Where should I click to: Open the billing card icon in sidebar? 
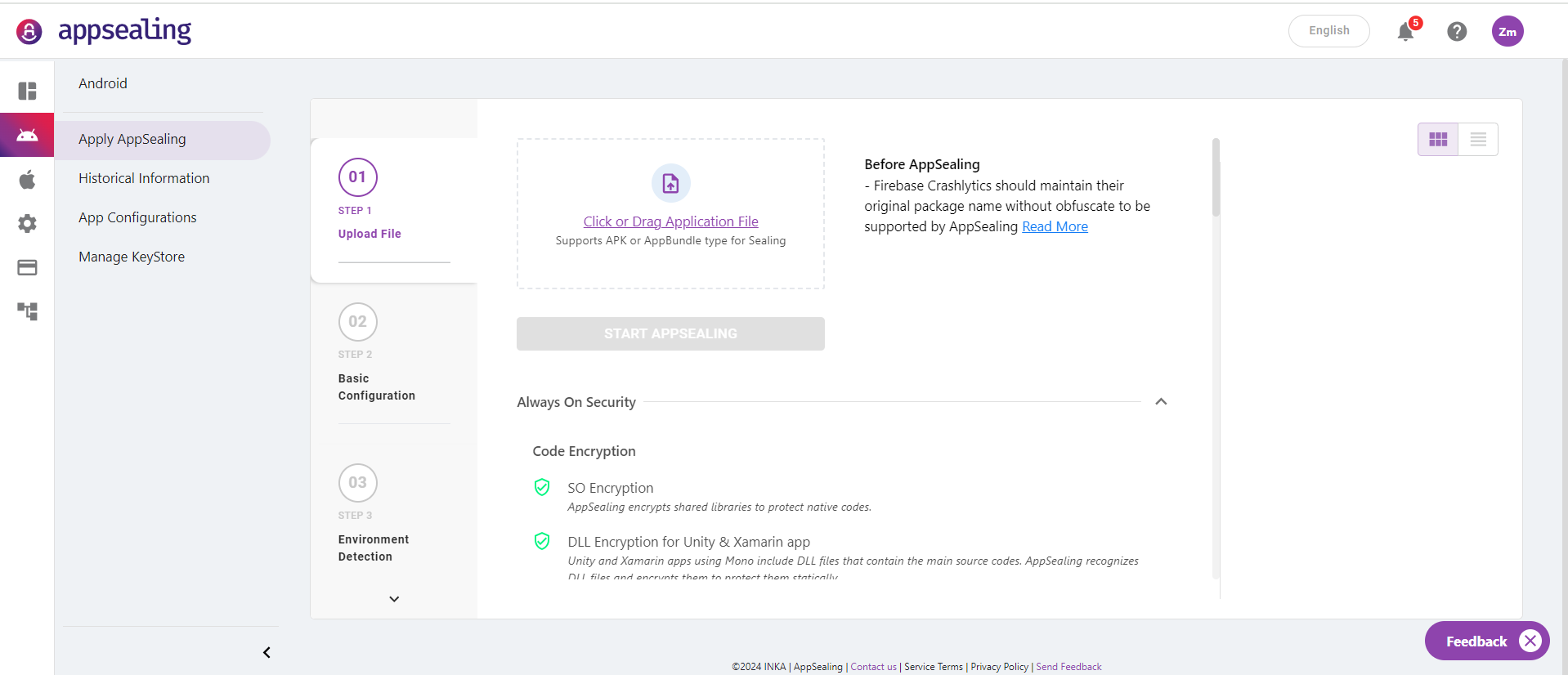click(27, 267)
